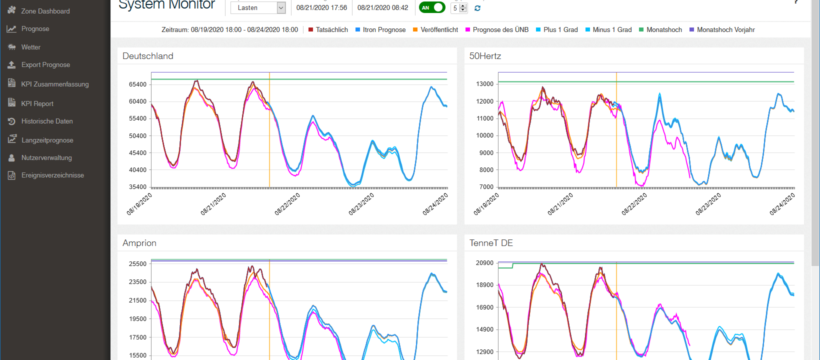
Task: Open KPI Report
Action: click(37, 104)
